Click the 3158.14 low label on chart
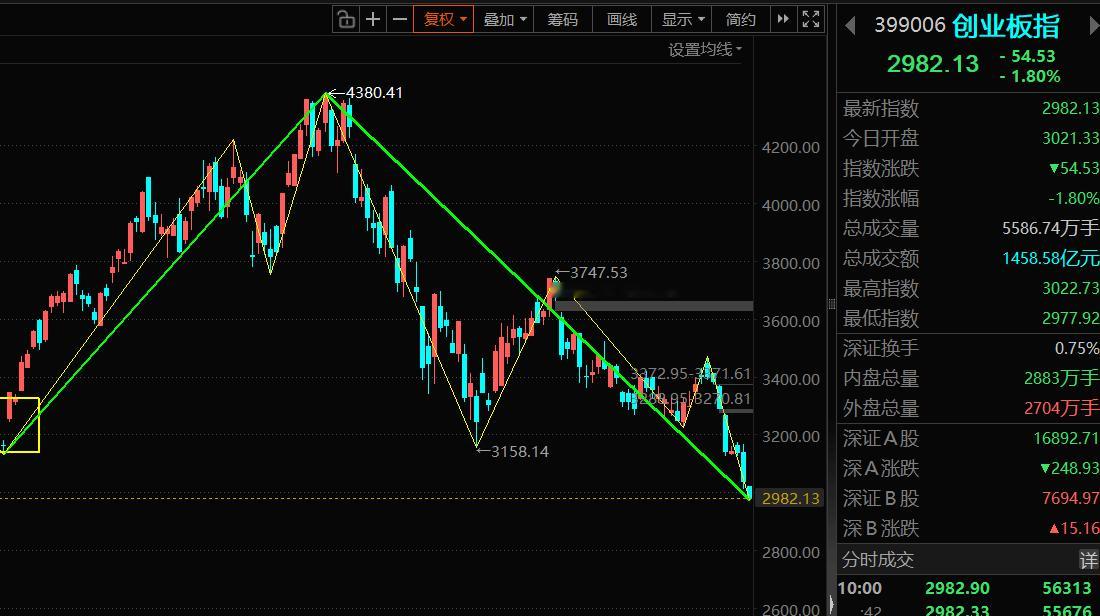 [x=520, y=451]
